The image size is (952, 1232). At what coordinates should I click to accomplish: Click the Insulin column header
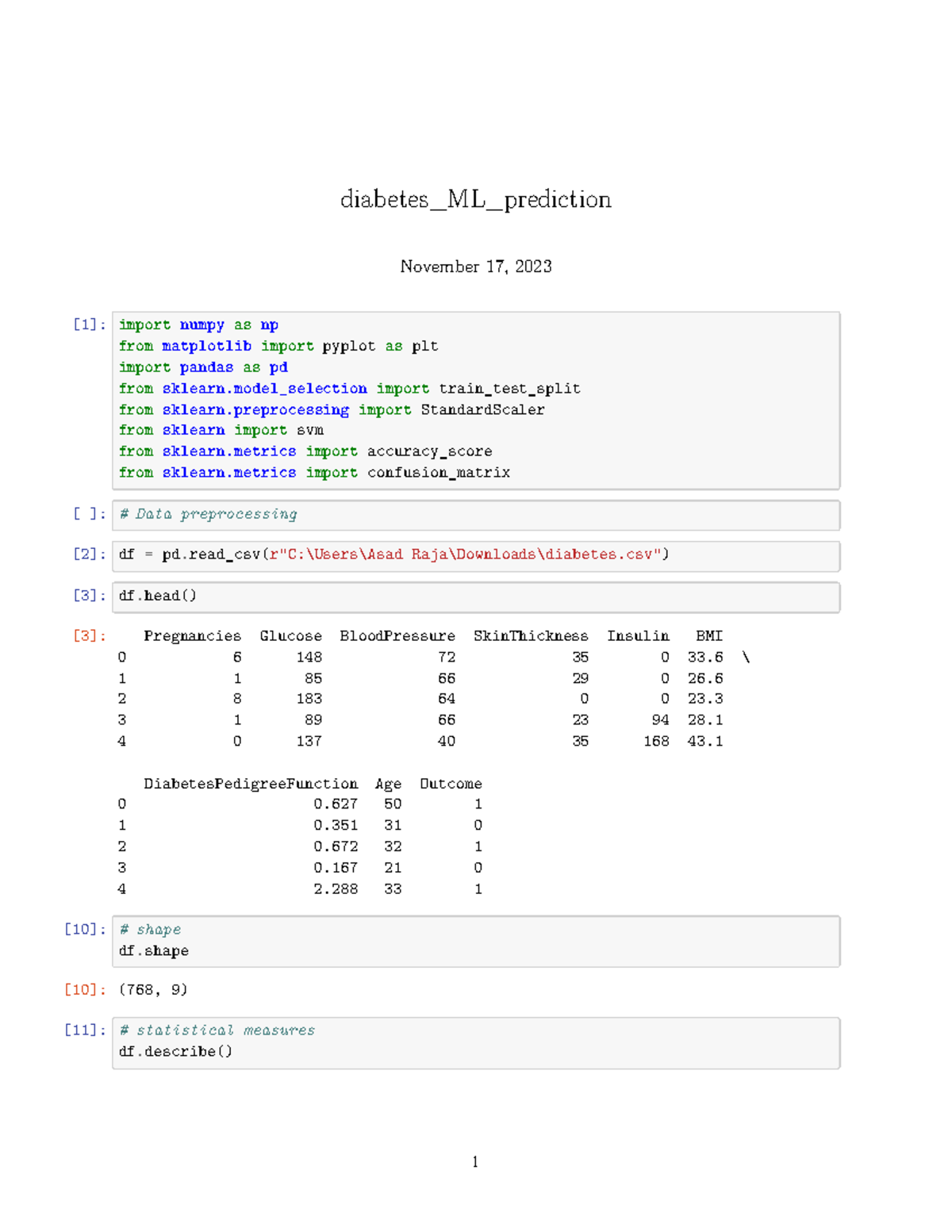point(638,636)
